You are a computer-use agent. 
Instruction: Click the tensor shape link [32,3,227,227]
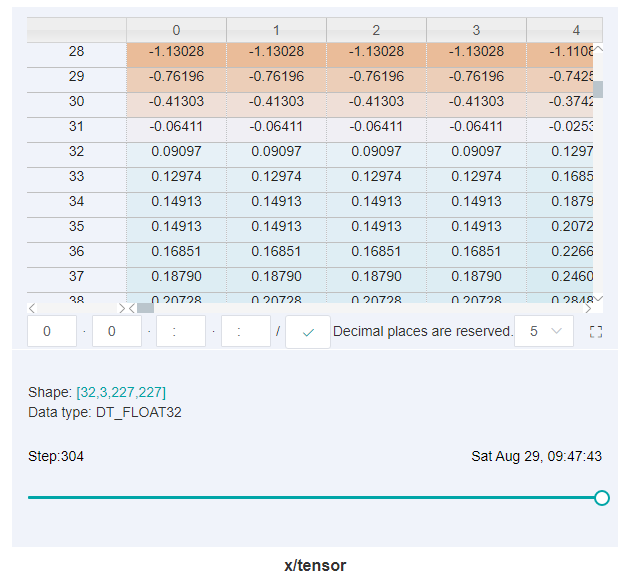[121, 393]
